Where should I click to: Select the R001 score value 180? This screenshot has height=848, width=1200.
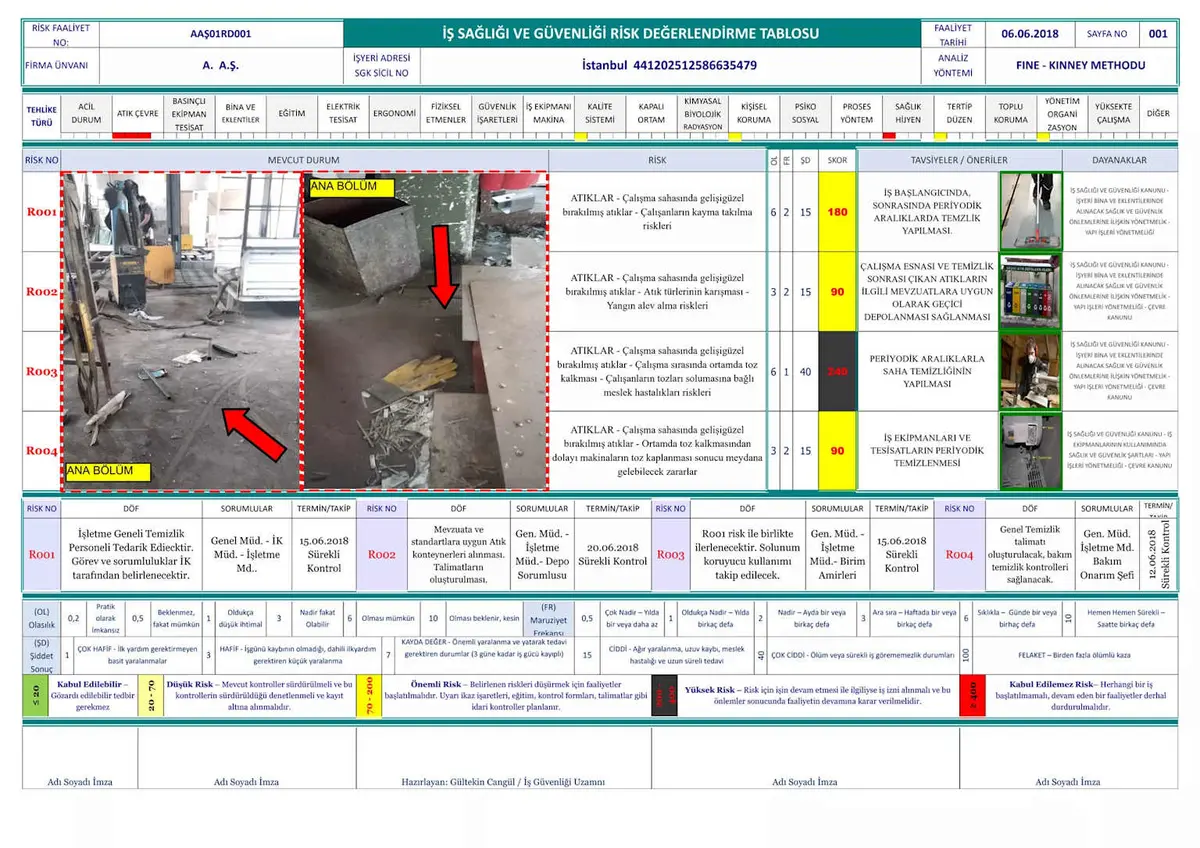coord(837,212)
